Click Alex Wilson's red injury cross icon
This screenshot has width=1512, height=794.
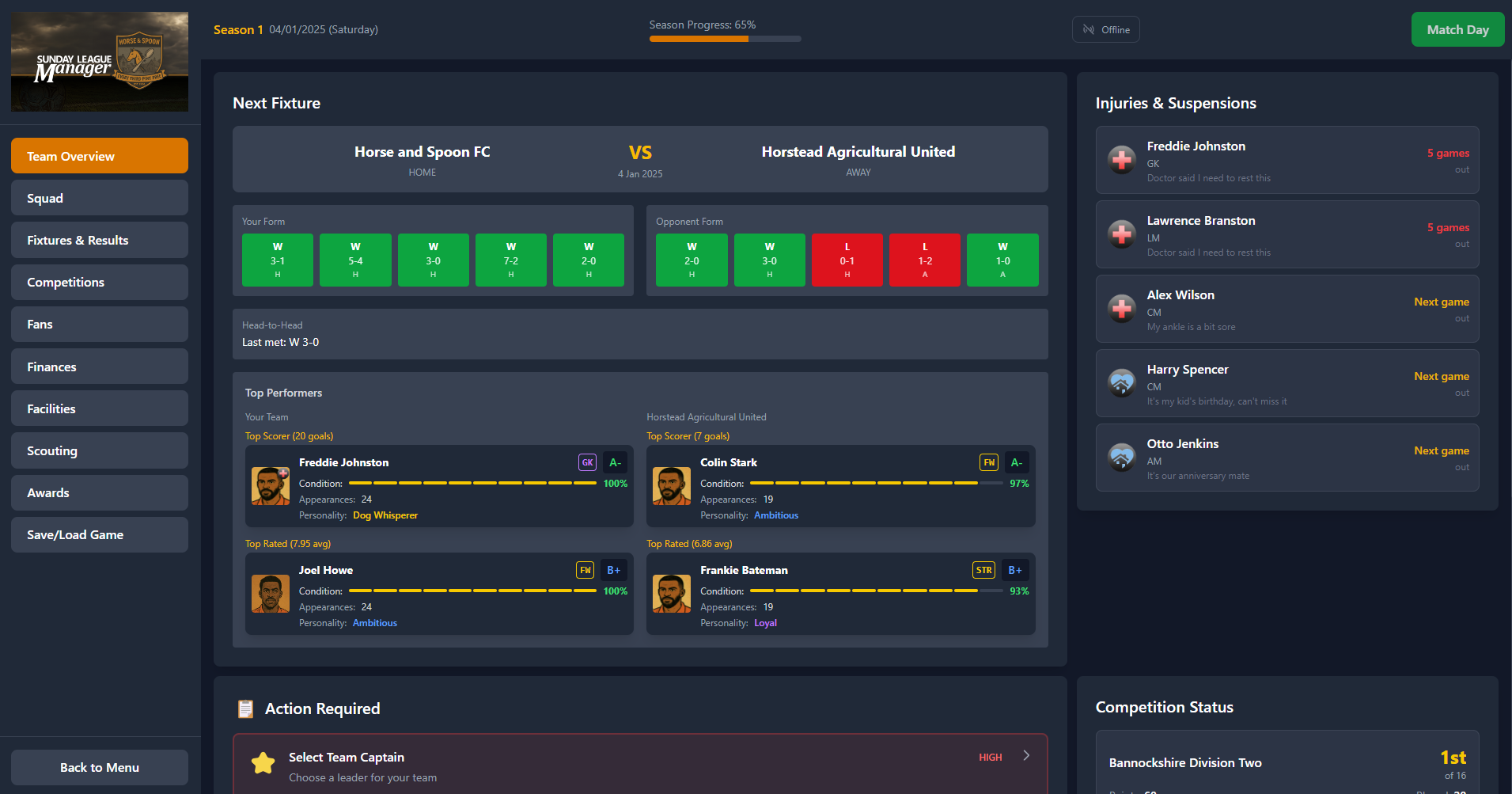1122,309
